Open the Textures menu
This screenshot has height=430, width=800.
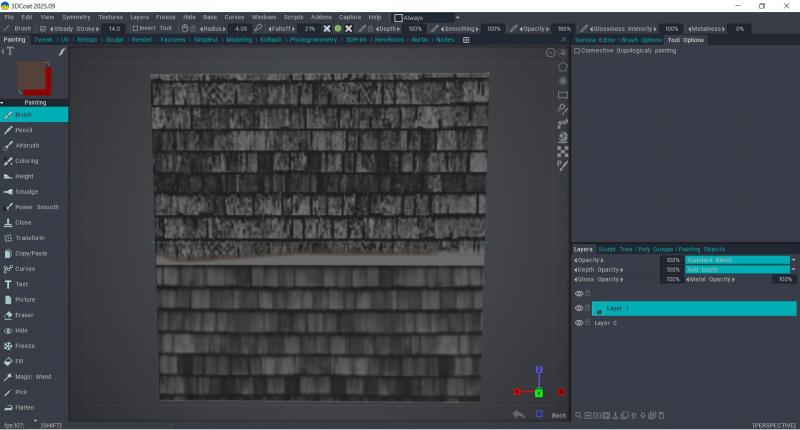111,17
